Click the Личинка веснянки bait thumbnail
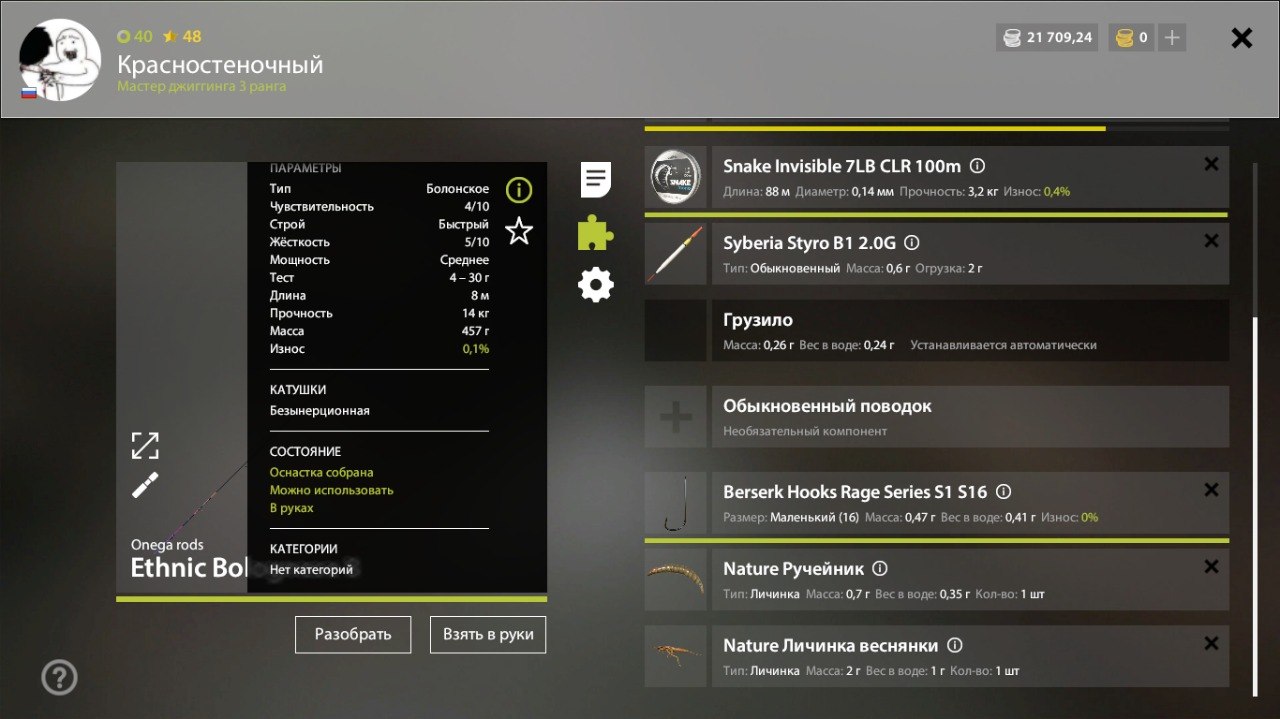 click(676, 656)
